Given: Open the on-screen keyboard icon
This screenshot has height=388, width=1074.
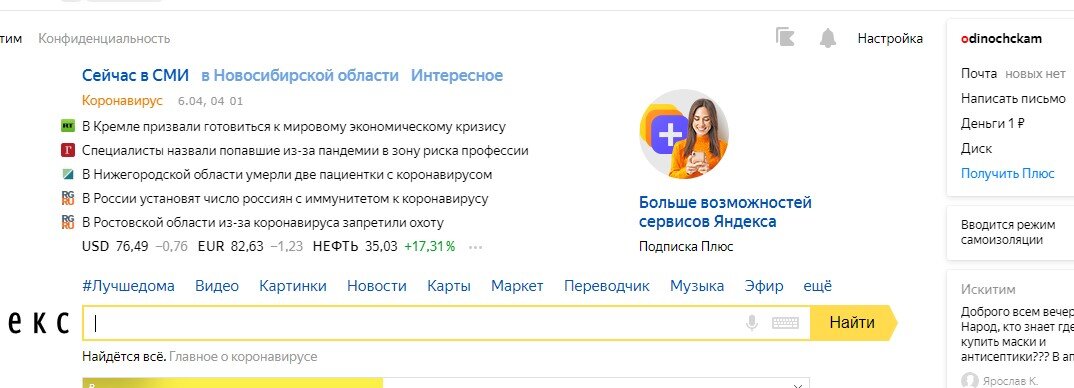Looking at the screenshot, I should point(785,323).
